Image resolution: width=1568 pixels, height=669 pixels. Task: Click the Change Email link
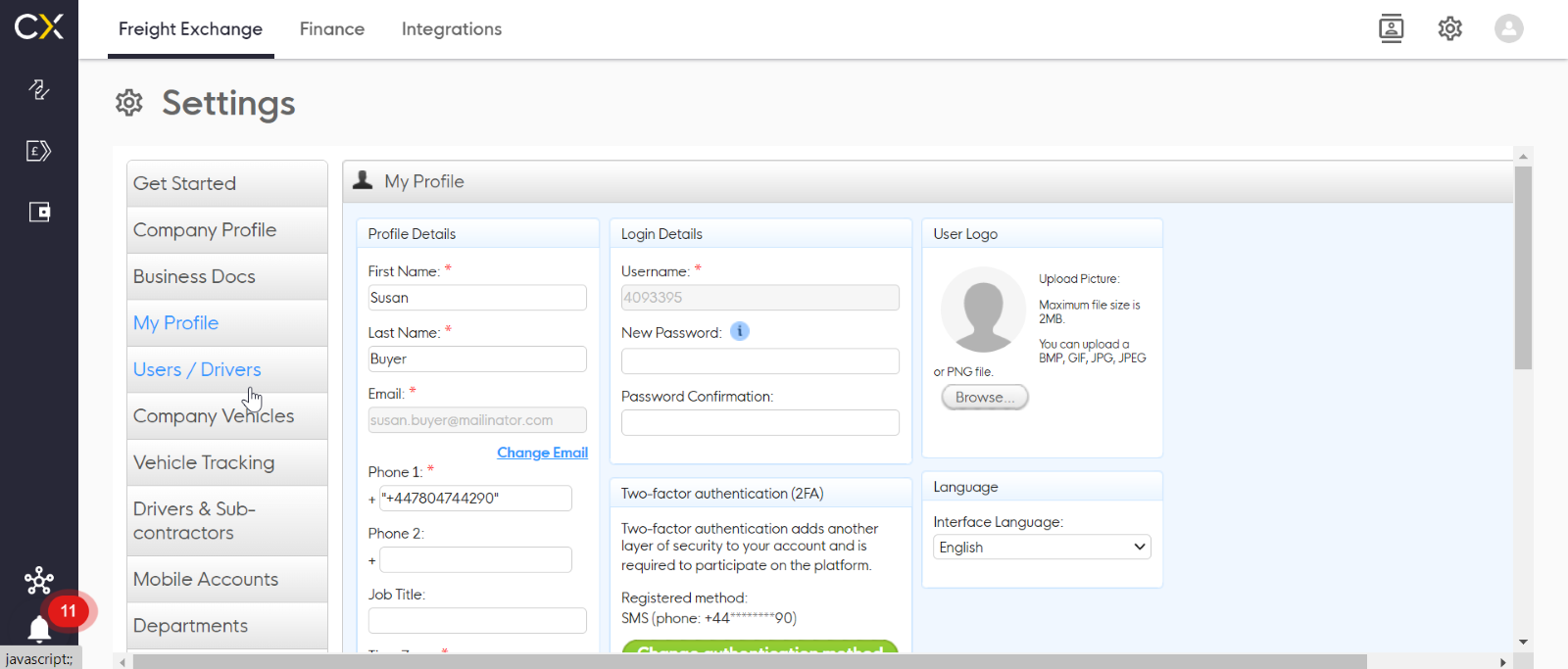tap(542, 453)
